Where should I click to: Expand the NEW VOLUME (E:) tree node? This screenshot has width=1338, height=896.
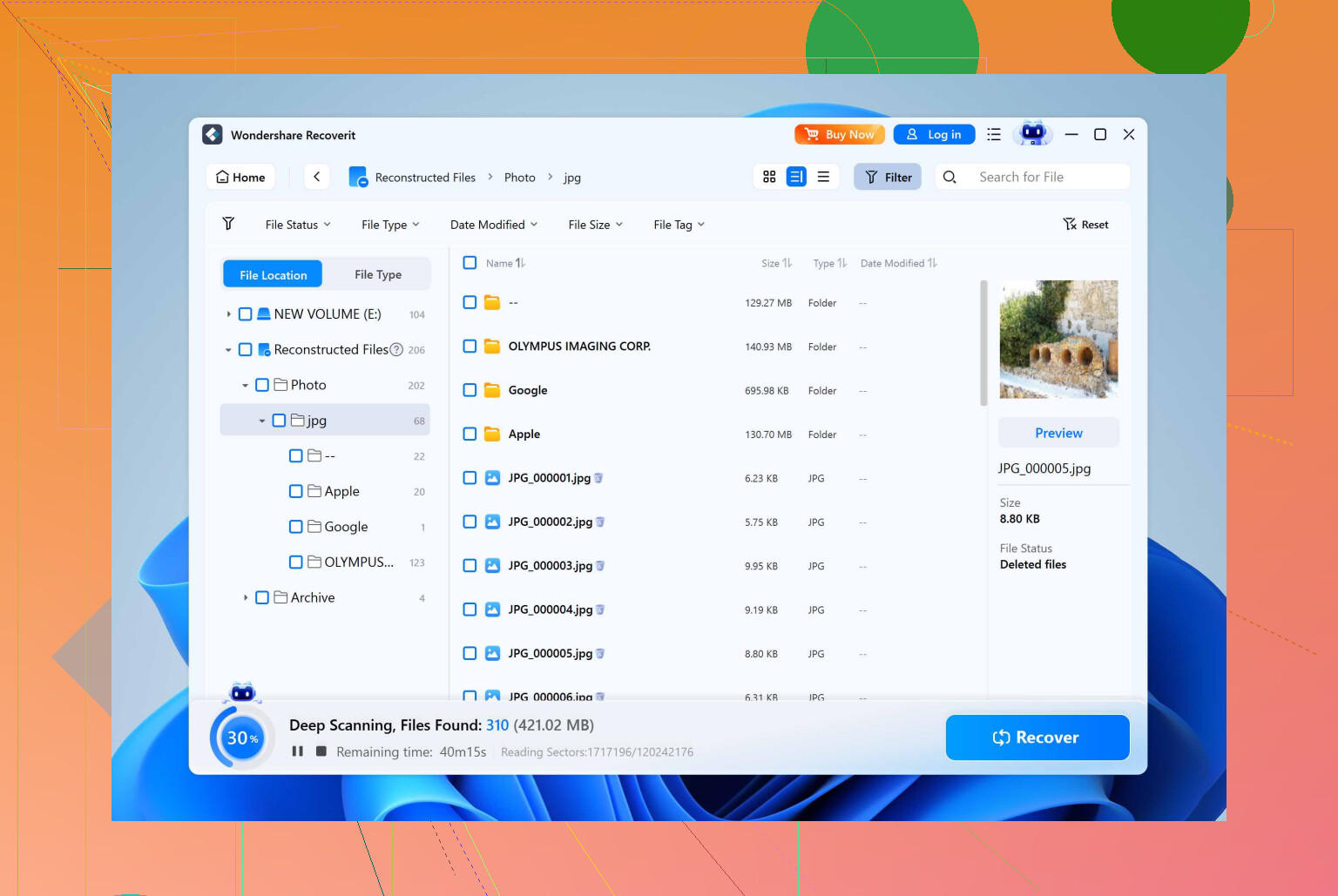click(229, 314)
